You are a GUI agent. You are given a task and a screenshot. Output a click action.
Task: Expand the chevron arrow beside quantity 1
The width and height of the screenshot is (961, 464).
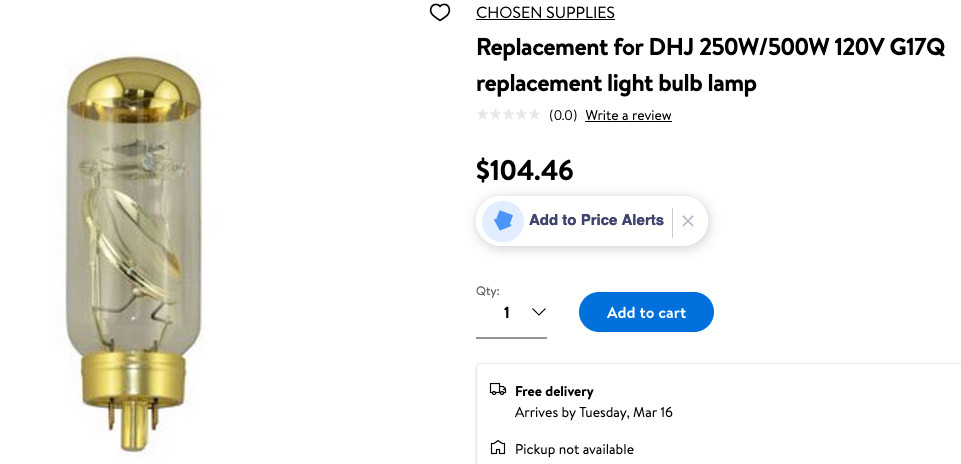(x=539, y=312)
